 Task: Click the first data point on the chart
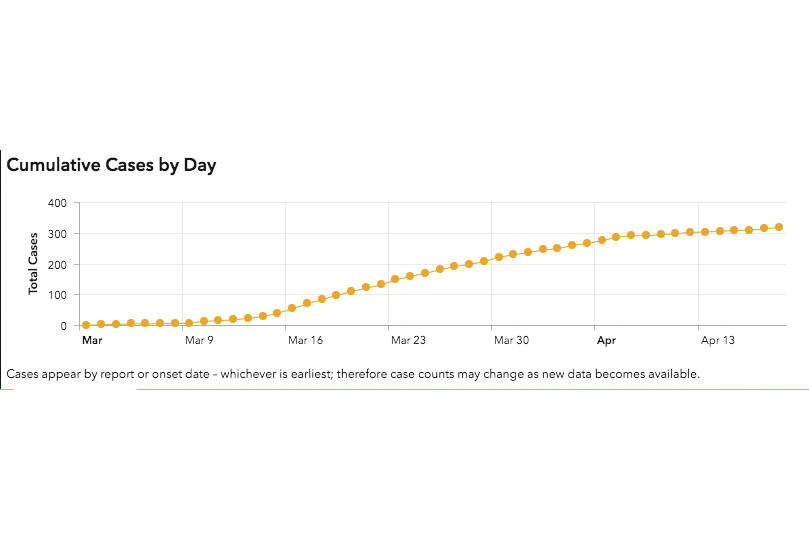(86, 325)
